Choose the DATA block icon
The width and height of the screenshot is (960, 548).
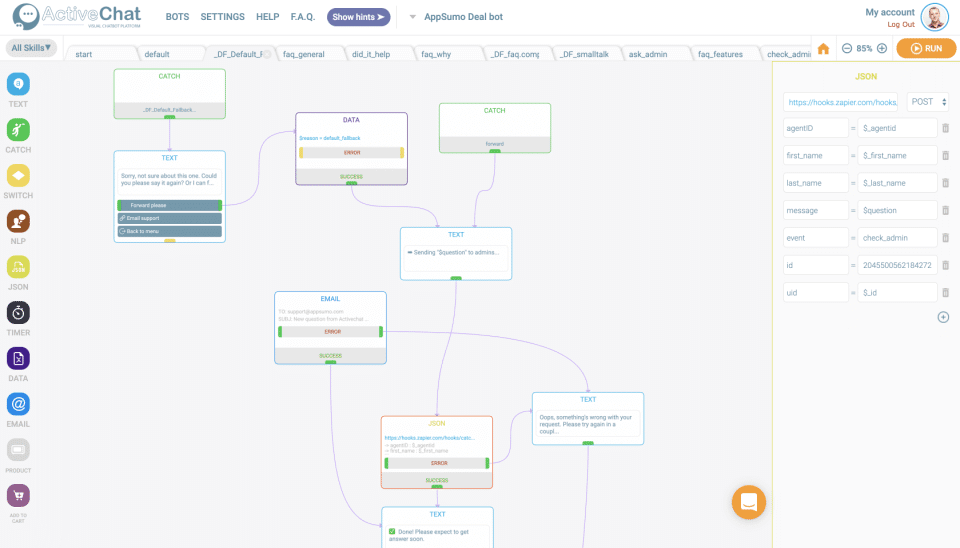click(18, 358)
